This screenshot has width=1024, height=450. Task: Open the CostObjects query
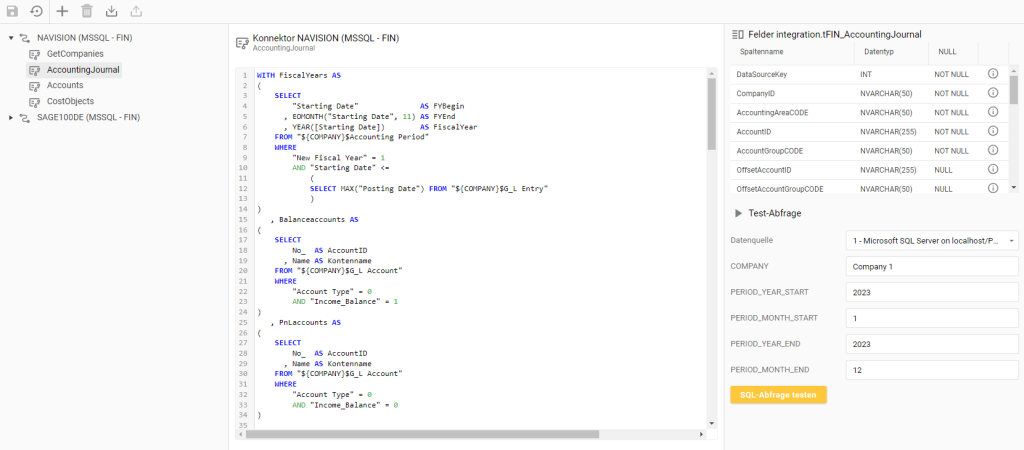tap(70, 102)
